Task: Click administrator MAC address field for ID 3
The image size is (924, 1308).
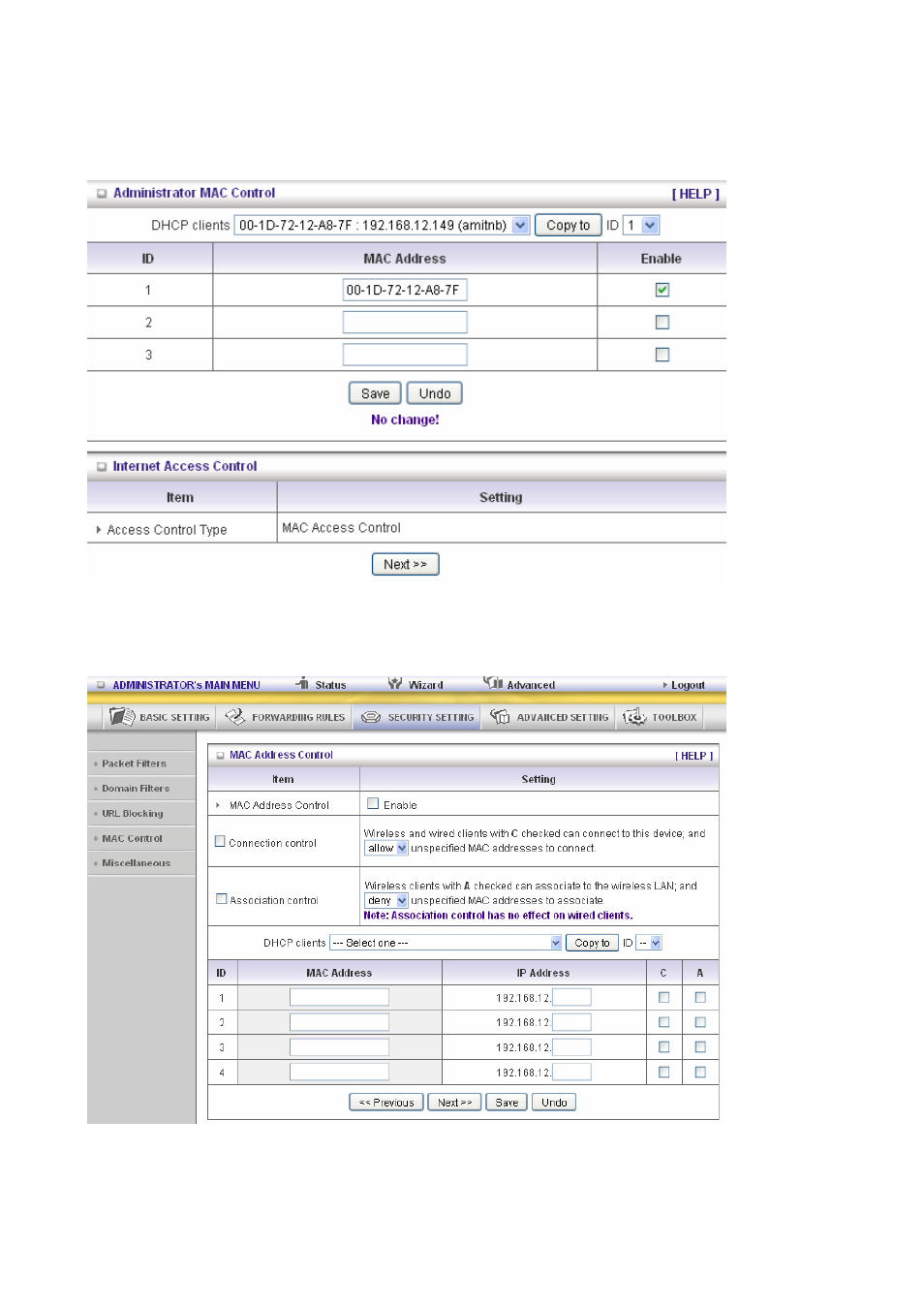Action: pos(405,355)
